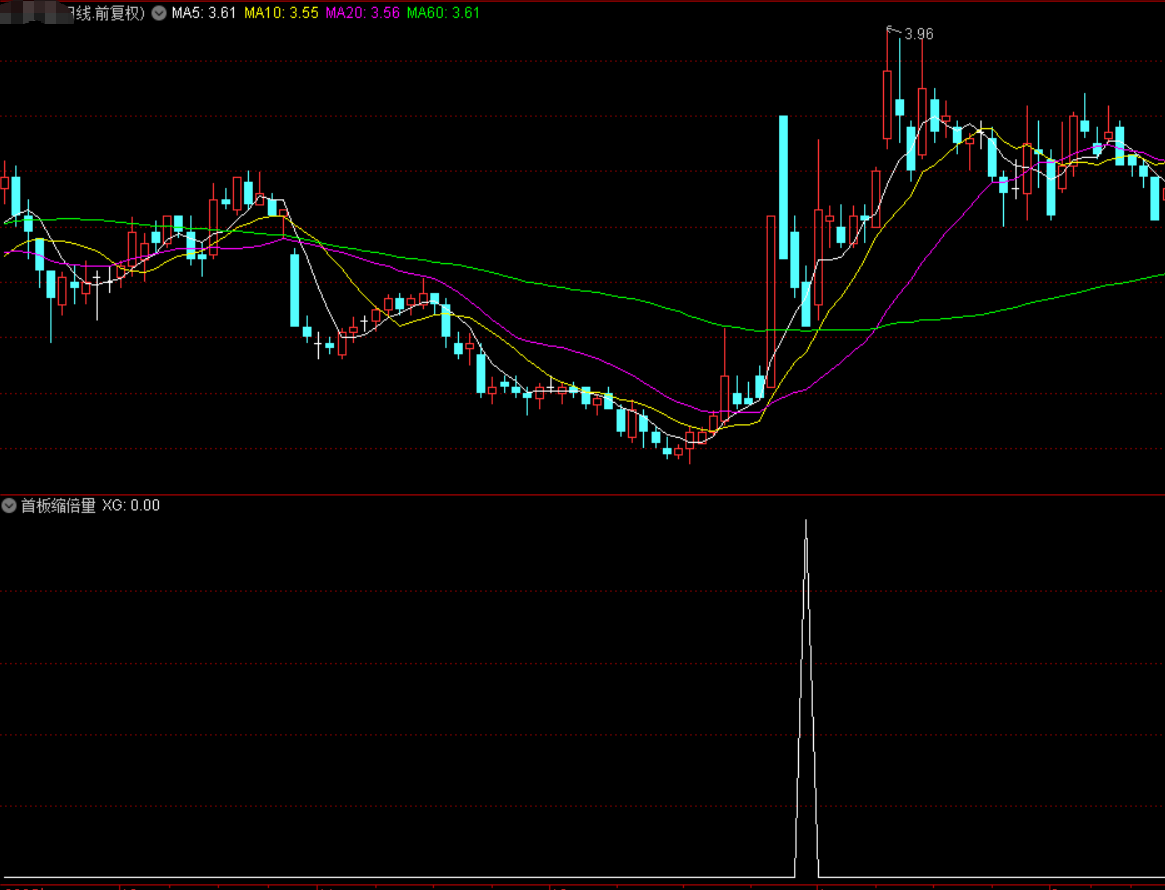Select the MA60: 3.61 moving average label
The image size is (1165, 890).
(x=444, y=13)
